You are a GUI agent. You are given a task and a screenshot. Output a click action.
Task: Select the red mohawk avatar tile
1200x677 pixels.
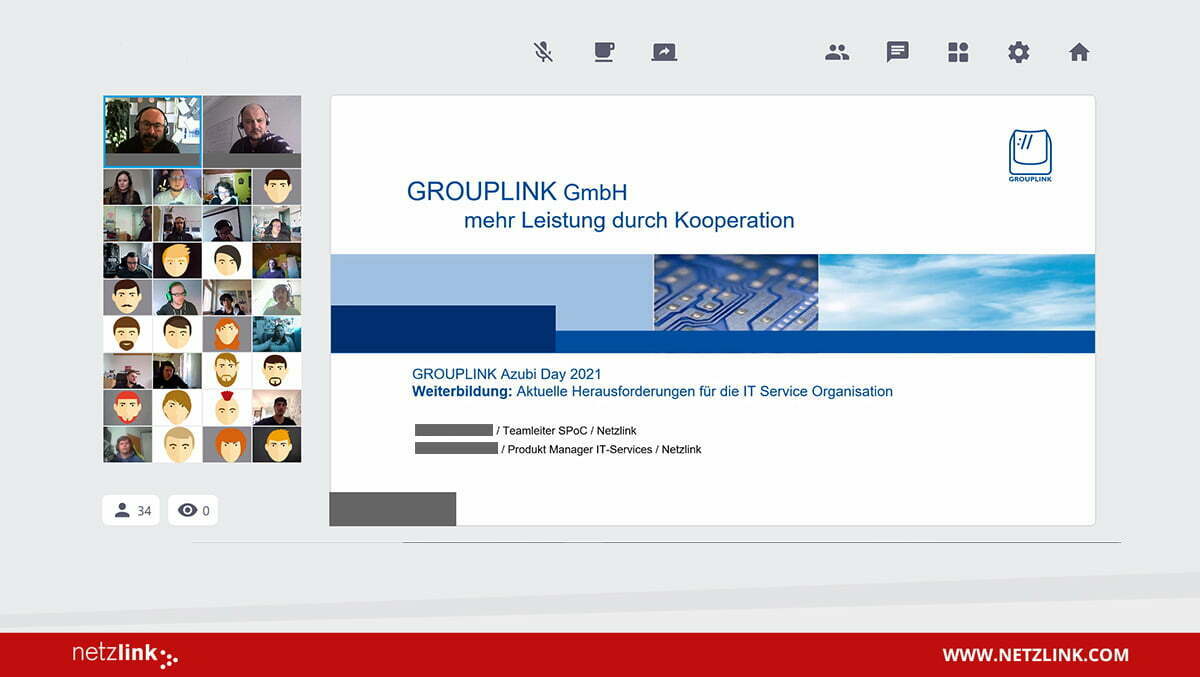[x=227, y=408]
